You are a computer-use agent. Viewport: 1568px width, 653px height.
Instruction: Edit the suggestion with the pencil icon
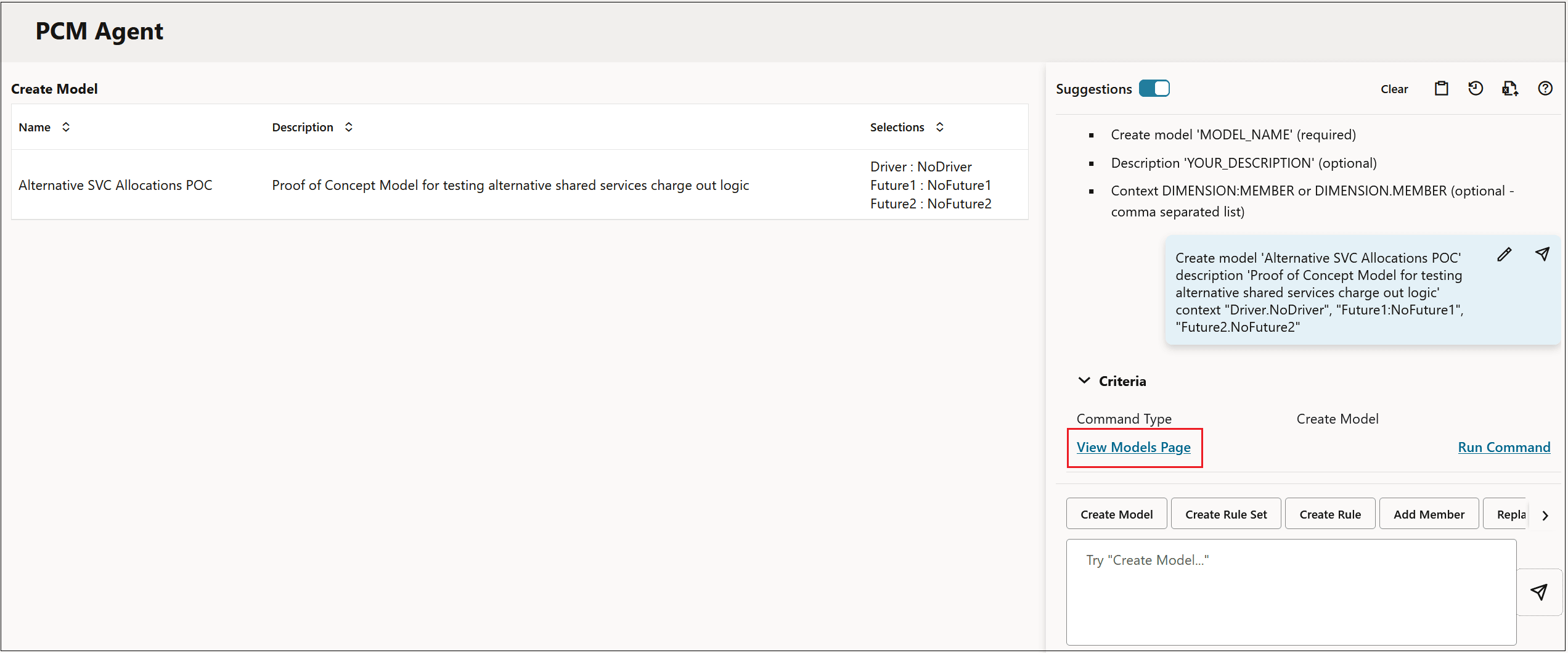pos(1505,254)
